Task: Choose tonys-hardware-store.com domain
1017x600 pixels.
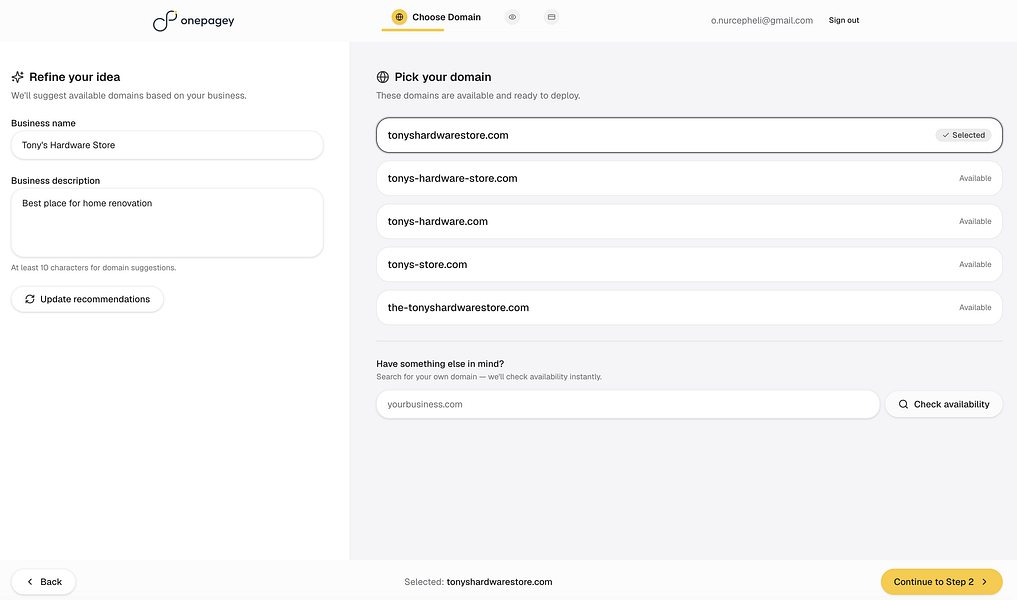Action: [x=689, y=178]
